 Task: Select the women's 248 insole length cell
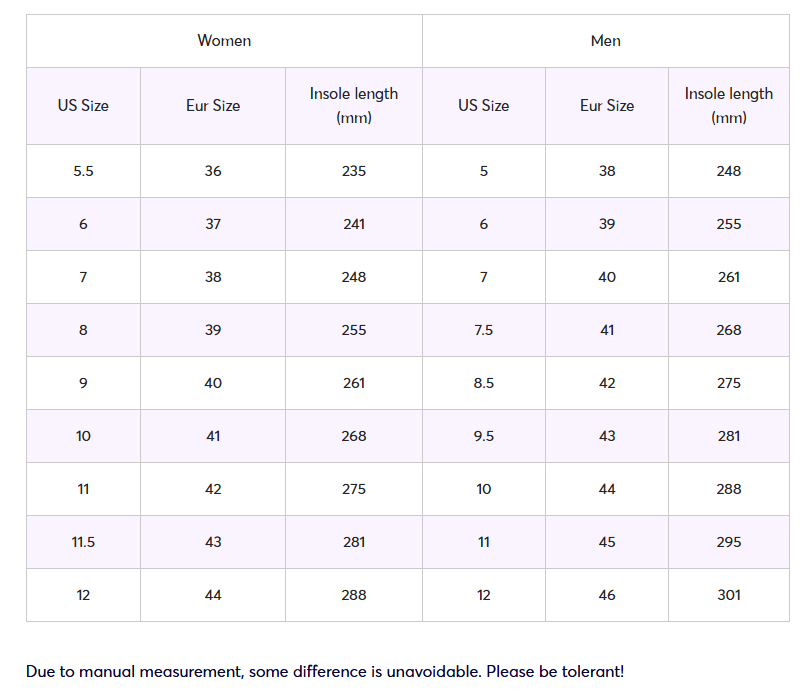[354, 277]
